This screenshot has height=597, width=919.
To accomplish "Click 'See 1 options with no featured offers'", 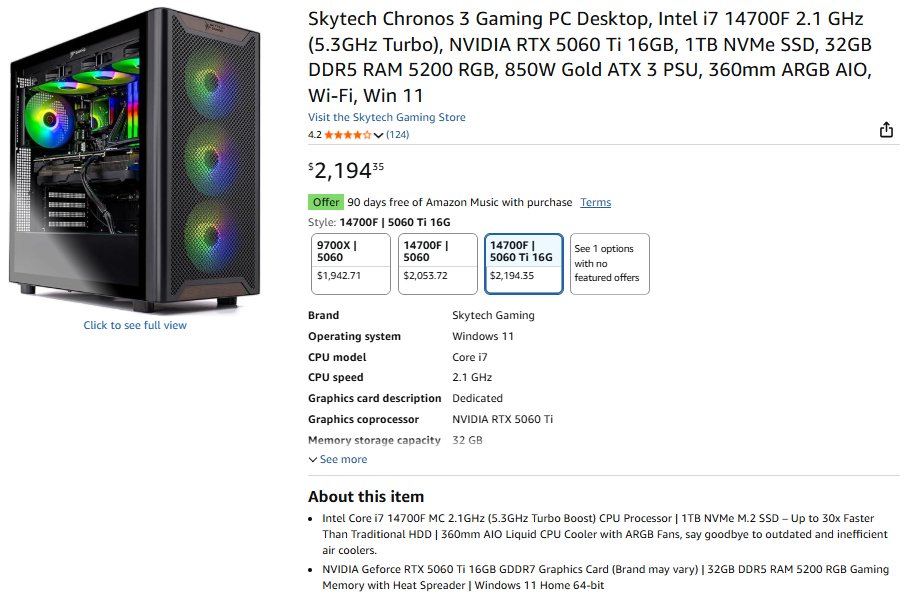I will (609, 264).
